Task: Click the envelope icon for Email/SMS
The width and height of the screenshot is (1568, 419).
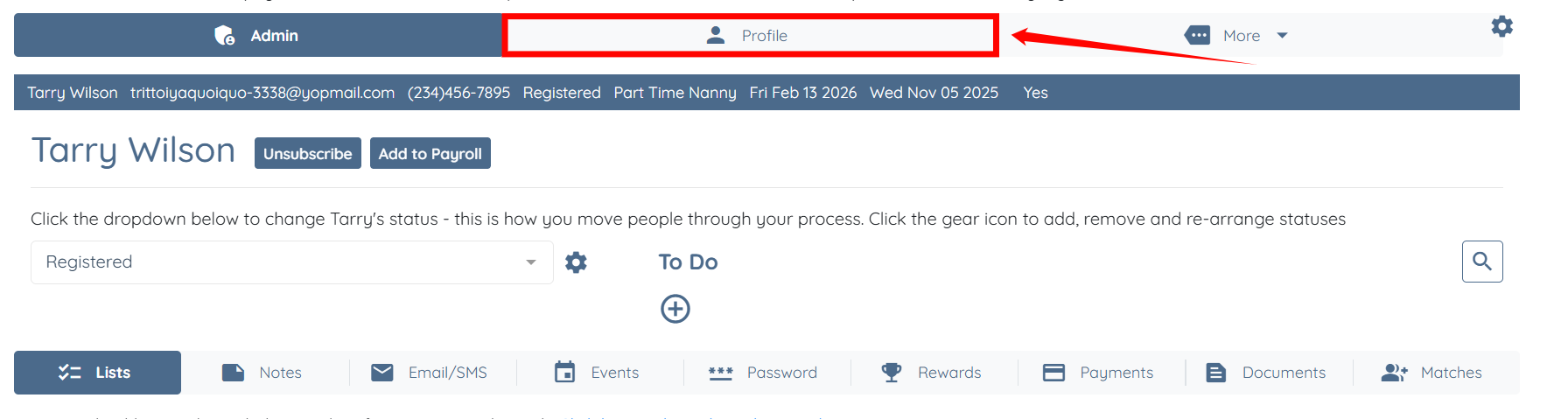Action: pyautogui.click(x=382, y=373)
